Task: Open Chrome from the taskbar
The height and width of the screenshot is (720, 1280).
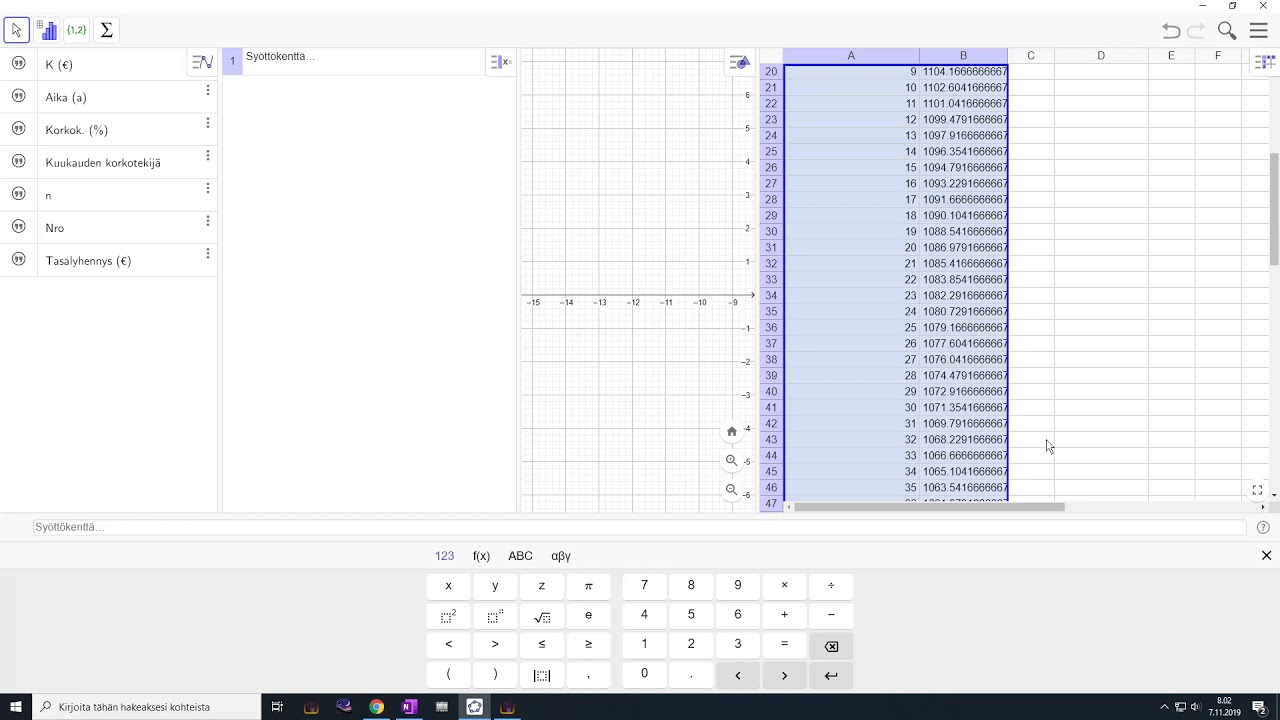Action: coord(376,707)
